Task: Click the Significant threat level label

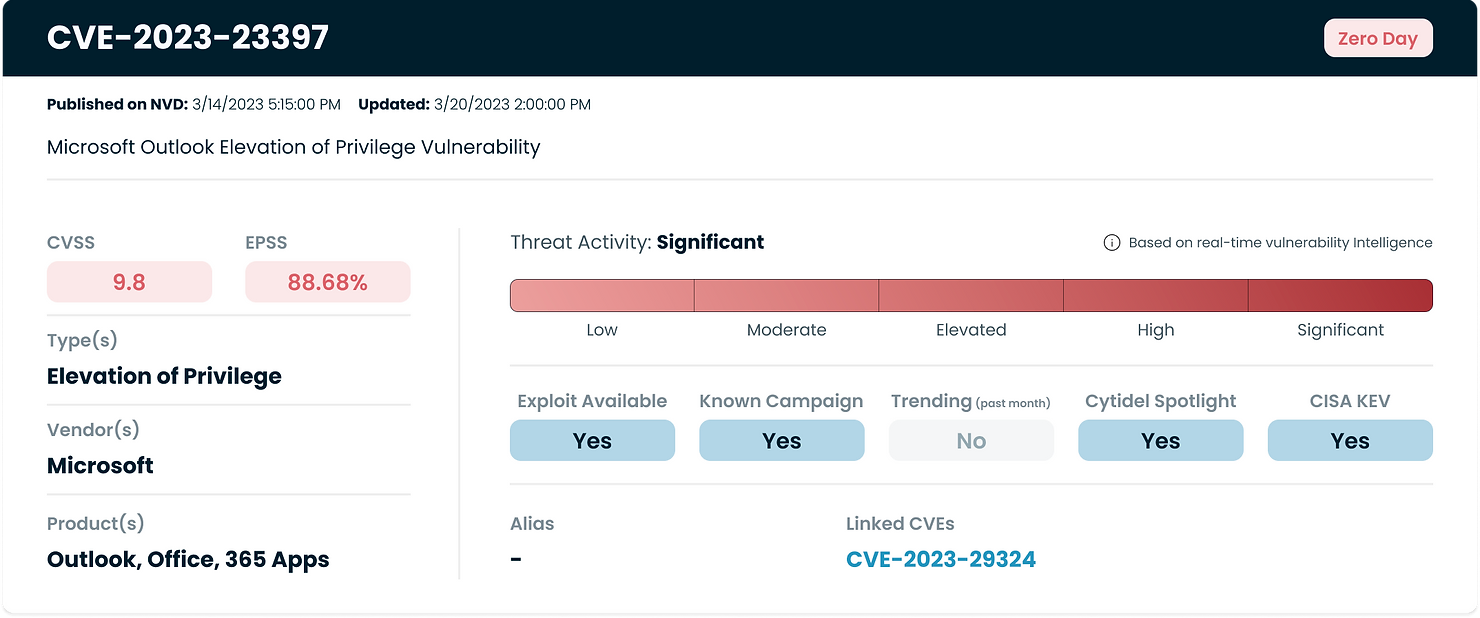Action: point(710,242)
